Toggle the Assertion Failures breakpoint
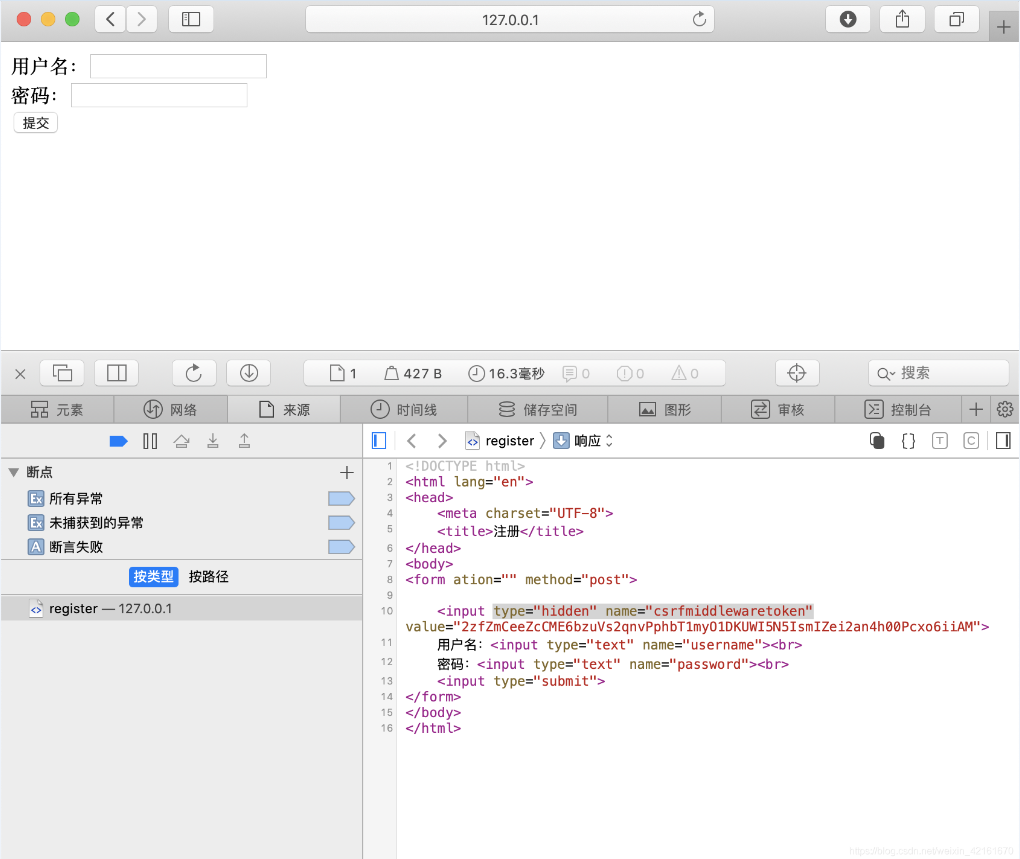The height and width of the screenshot is (859, 1020). 341,547
